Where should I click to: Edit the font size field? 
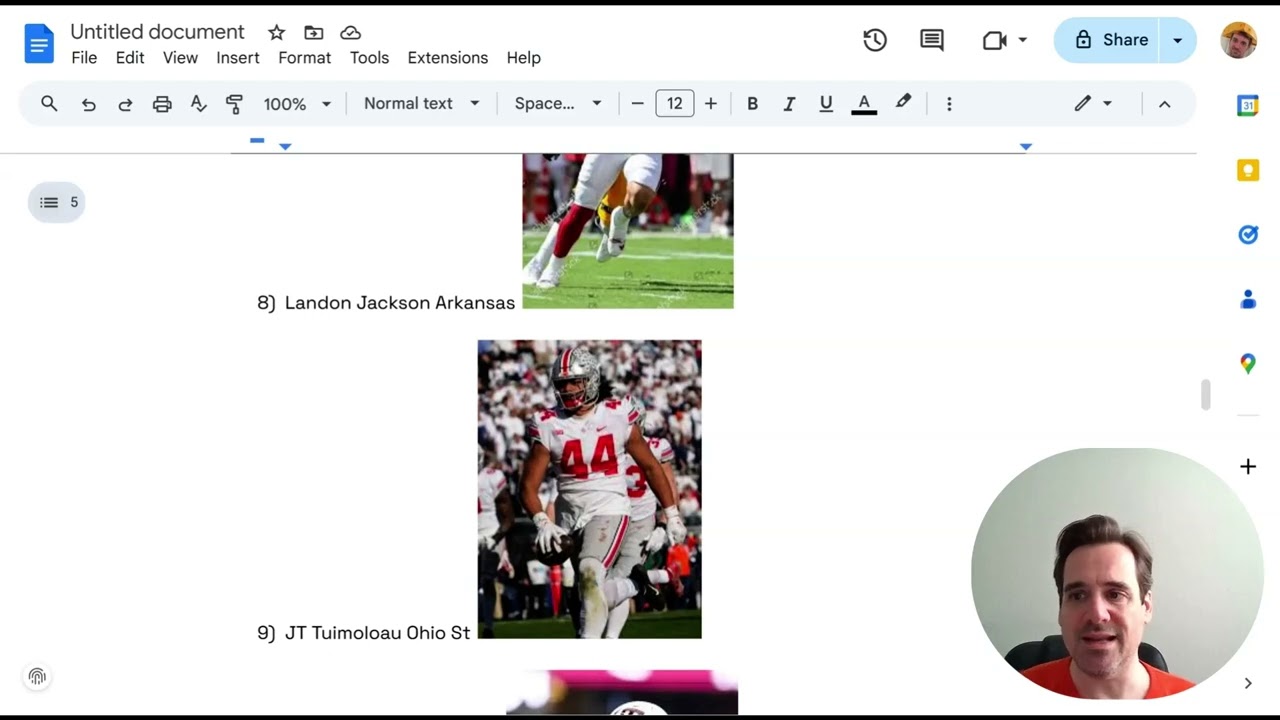pyautogui.click(x=675, y=104)
